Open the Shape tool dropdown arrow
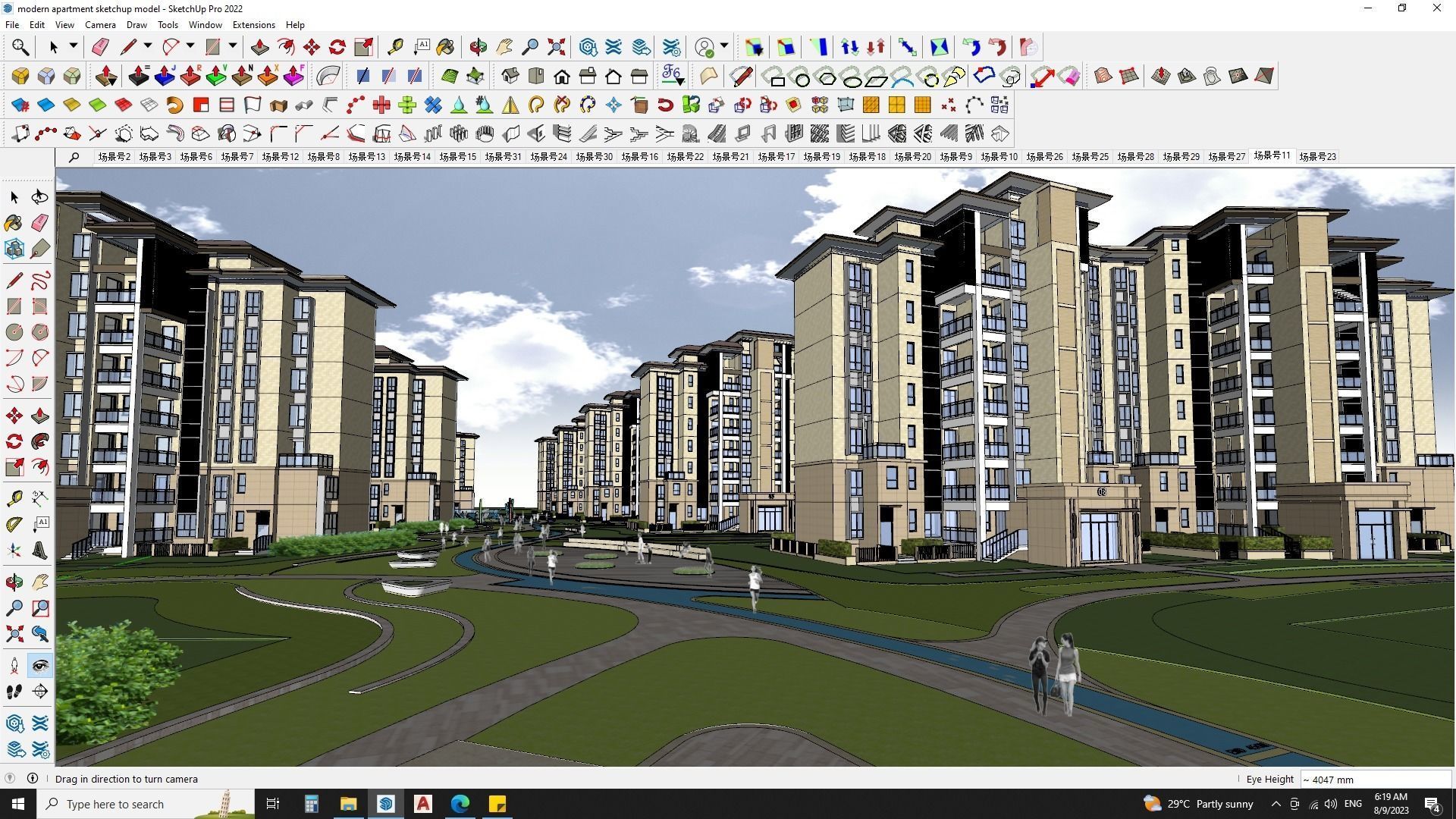 pos(233,46)
